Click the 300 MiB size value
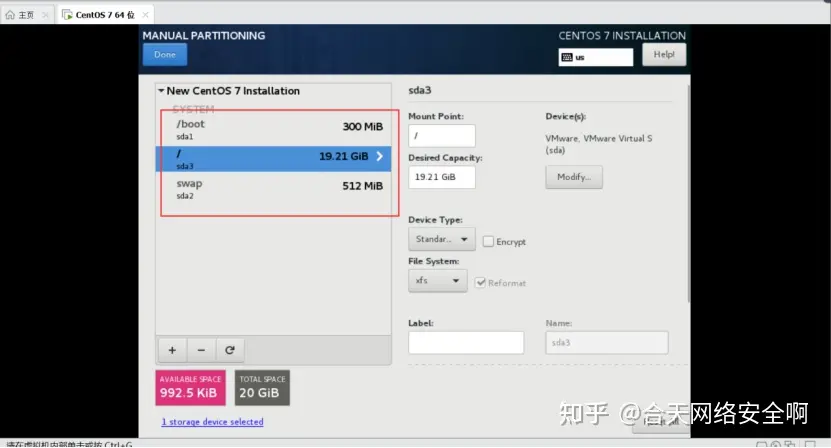 pyautogui.click(x=363, y=127)
